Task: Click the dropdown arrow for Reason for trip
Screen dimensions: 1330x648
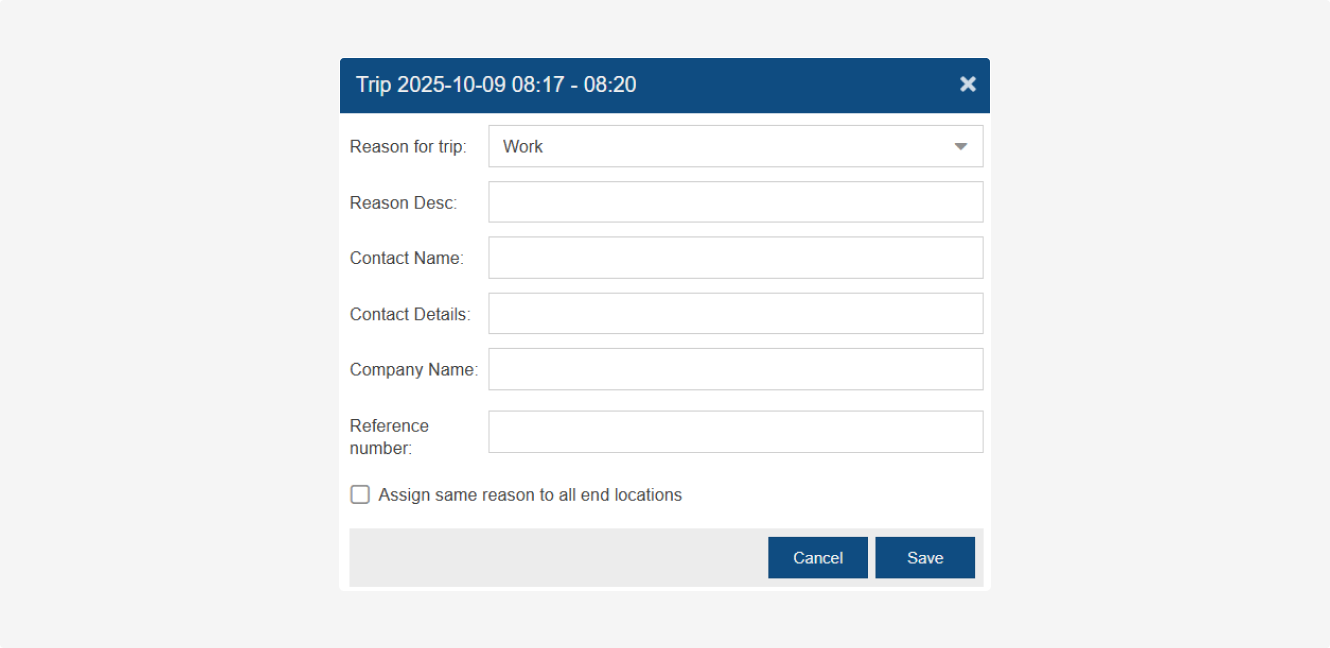Action: coord(960,147)
